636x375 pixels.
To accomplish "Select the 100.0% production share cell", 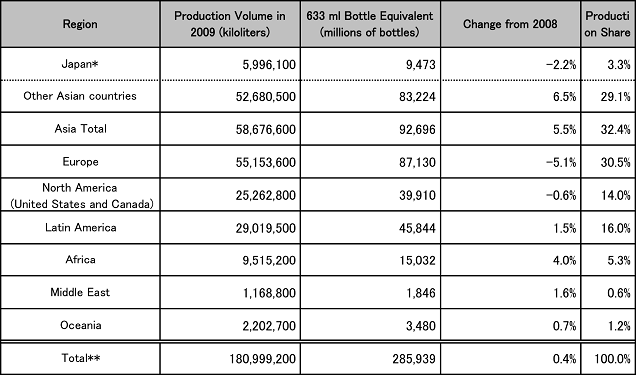I will coord(608,358).
